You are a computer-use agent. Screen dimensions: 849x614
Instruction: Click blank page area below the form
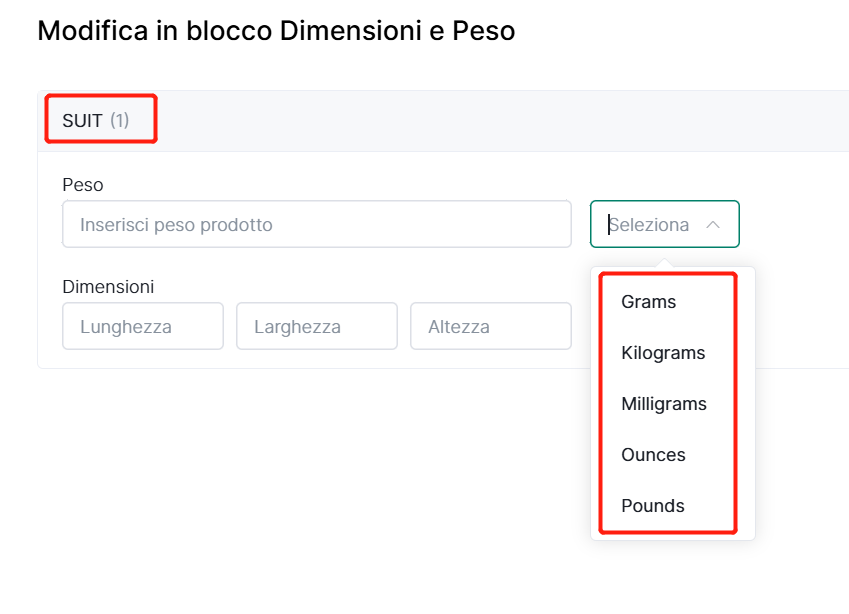(300, 480)
